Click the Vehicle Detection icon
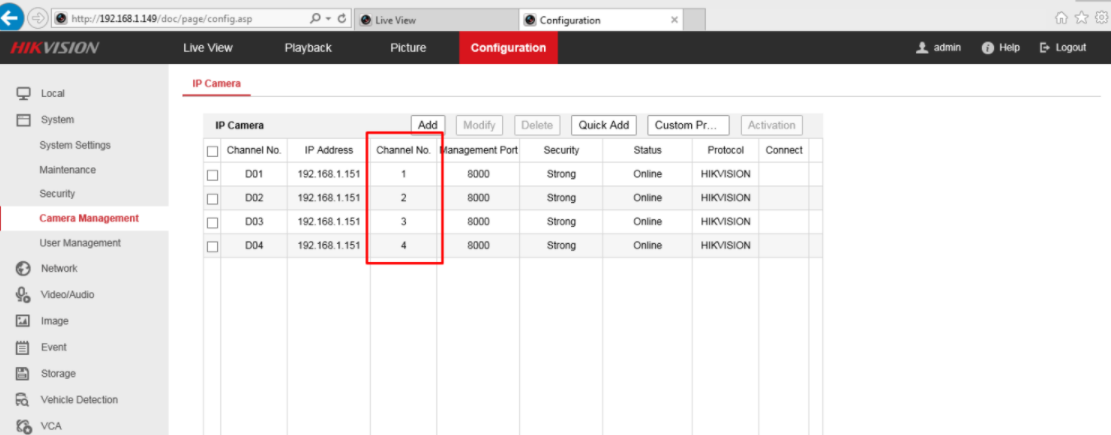 click(x=22, y=400)
